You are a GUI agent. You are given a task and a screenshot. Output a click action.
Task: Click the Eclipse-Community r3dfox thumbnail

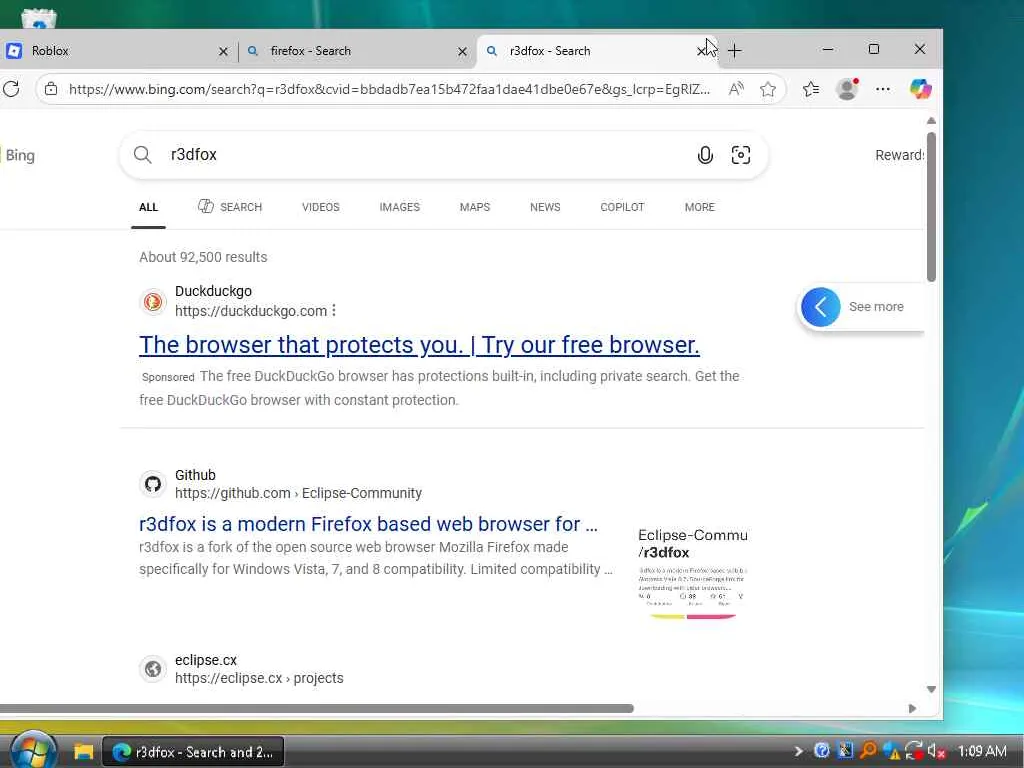pyautogui.click(x=693, y=573)
